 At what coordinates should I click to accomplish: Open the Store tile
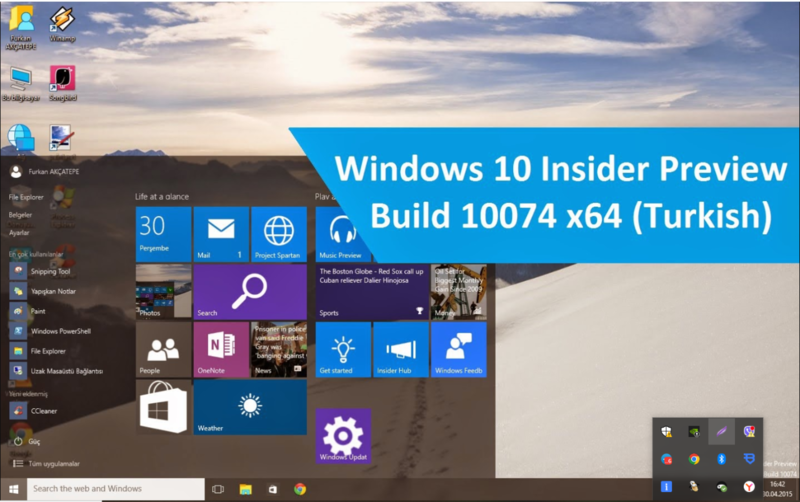[163, 407]
